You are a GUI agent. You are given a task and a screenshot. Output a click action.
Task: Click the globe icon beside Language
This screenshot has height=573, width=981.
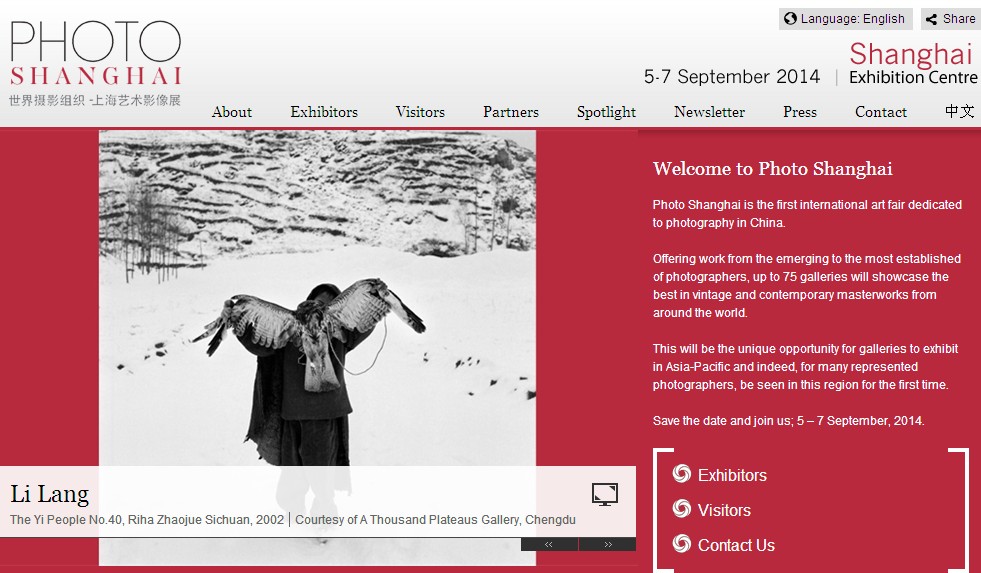pos(790,19)
